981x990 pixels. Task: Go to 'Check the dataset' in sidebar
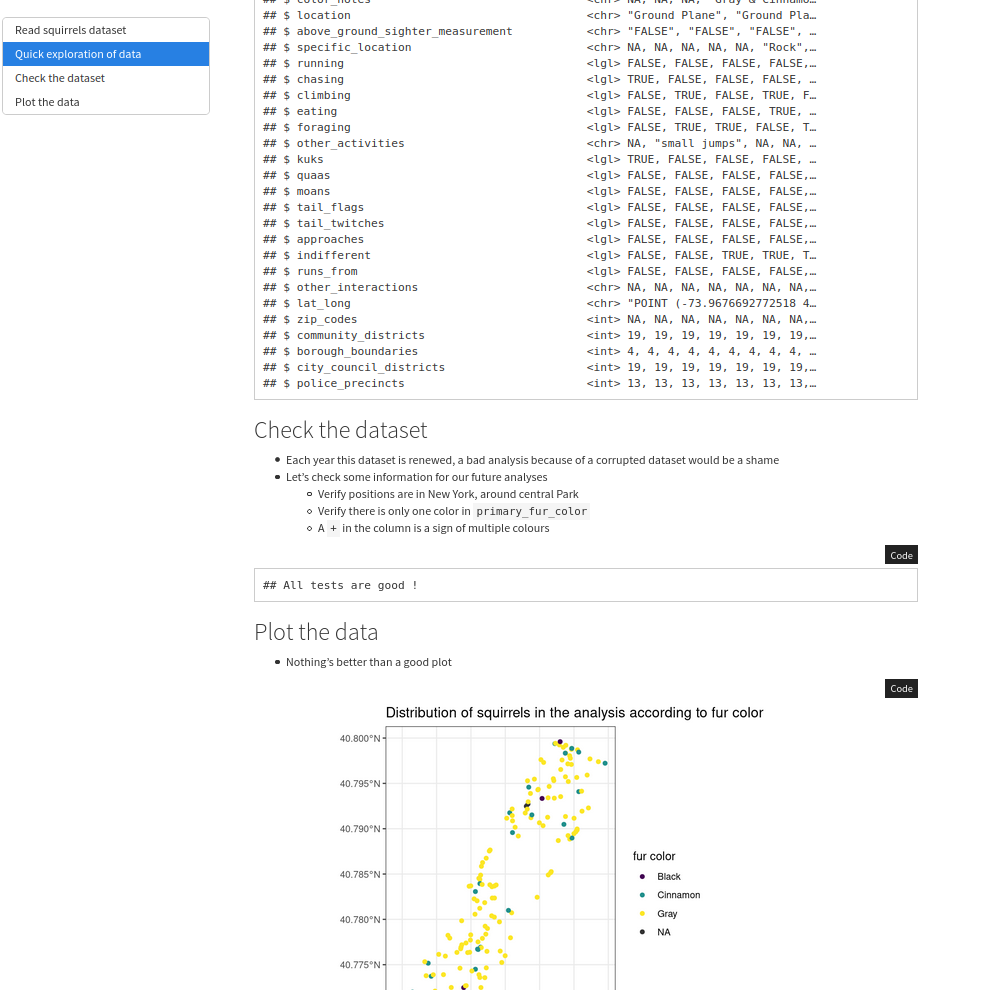point(106,78)
